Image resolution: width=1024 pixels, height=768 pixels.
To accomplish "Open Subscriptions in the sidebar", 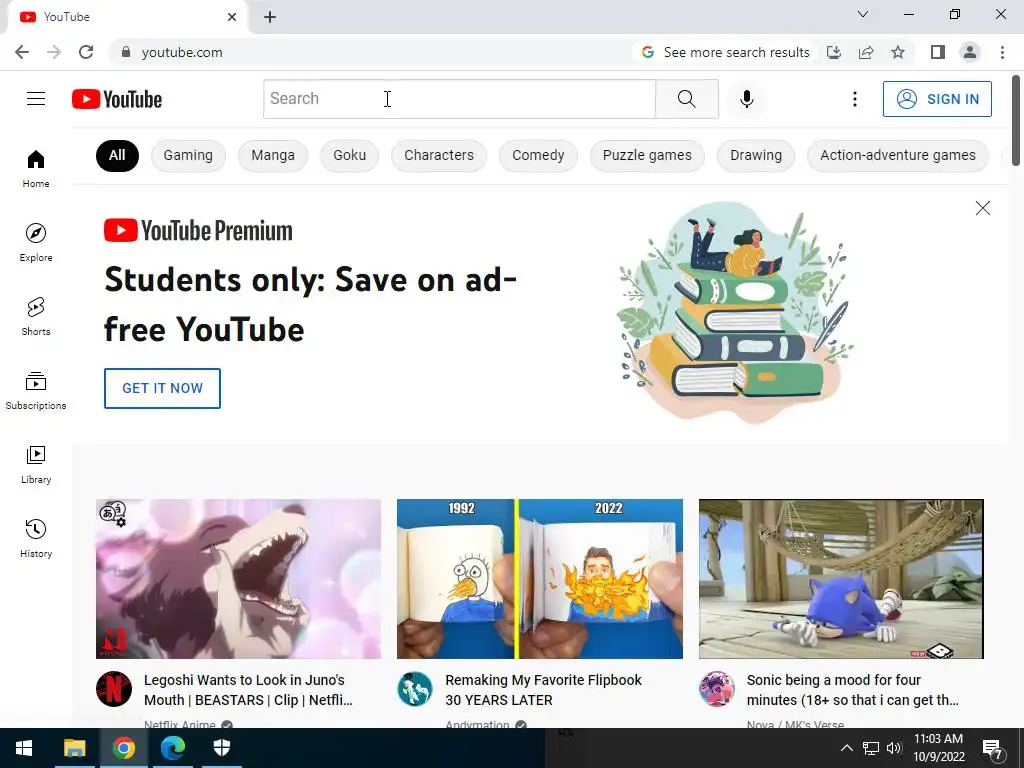I will [x=36, y=391].
